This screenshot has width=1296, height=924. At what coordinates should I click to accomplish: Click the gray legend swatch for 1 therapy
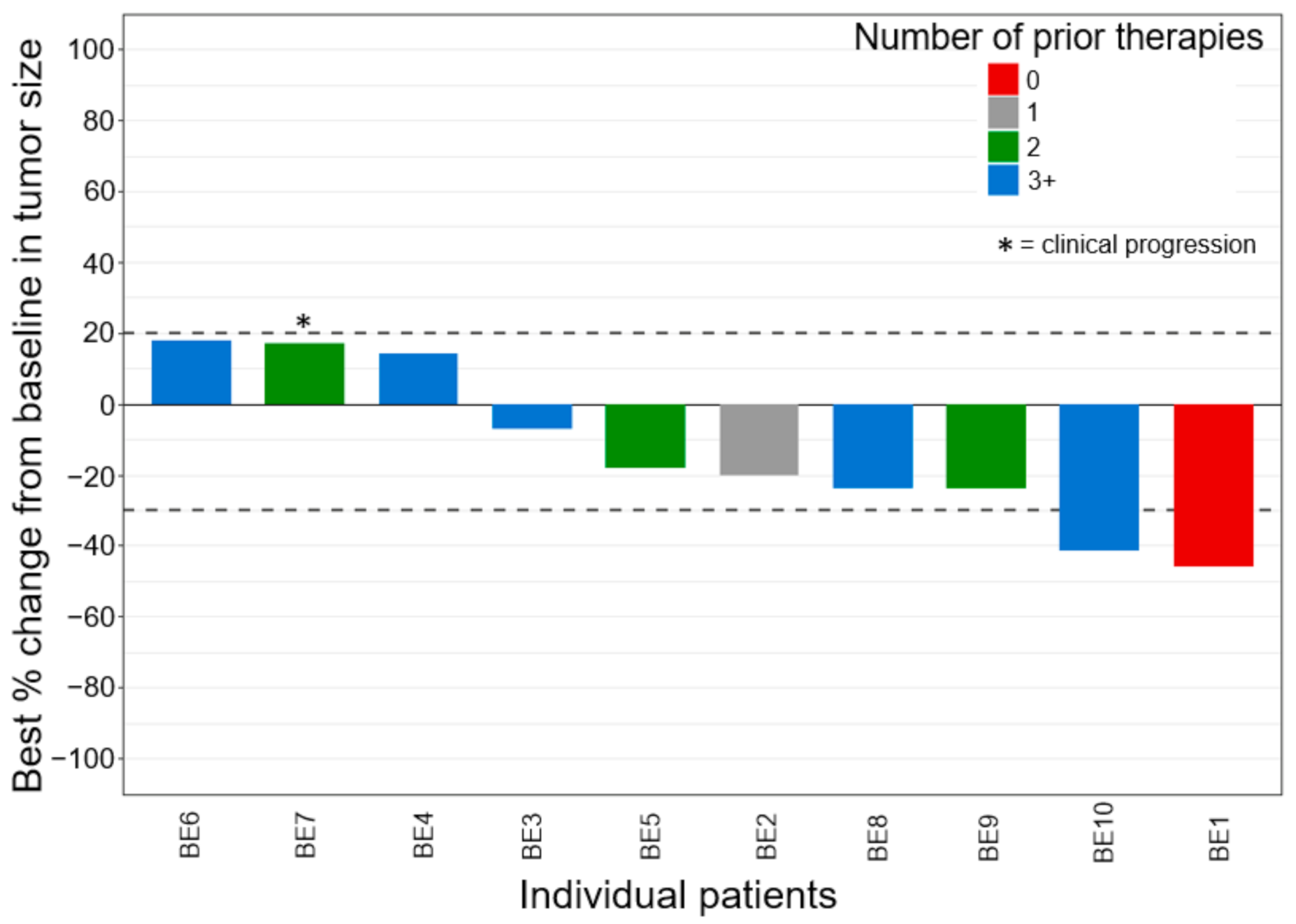(1002, 113)
